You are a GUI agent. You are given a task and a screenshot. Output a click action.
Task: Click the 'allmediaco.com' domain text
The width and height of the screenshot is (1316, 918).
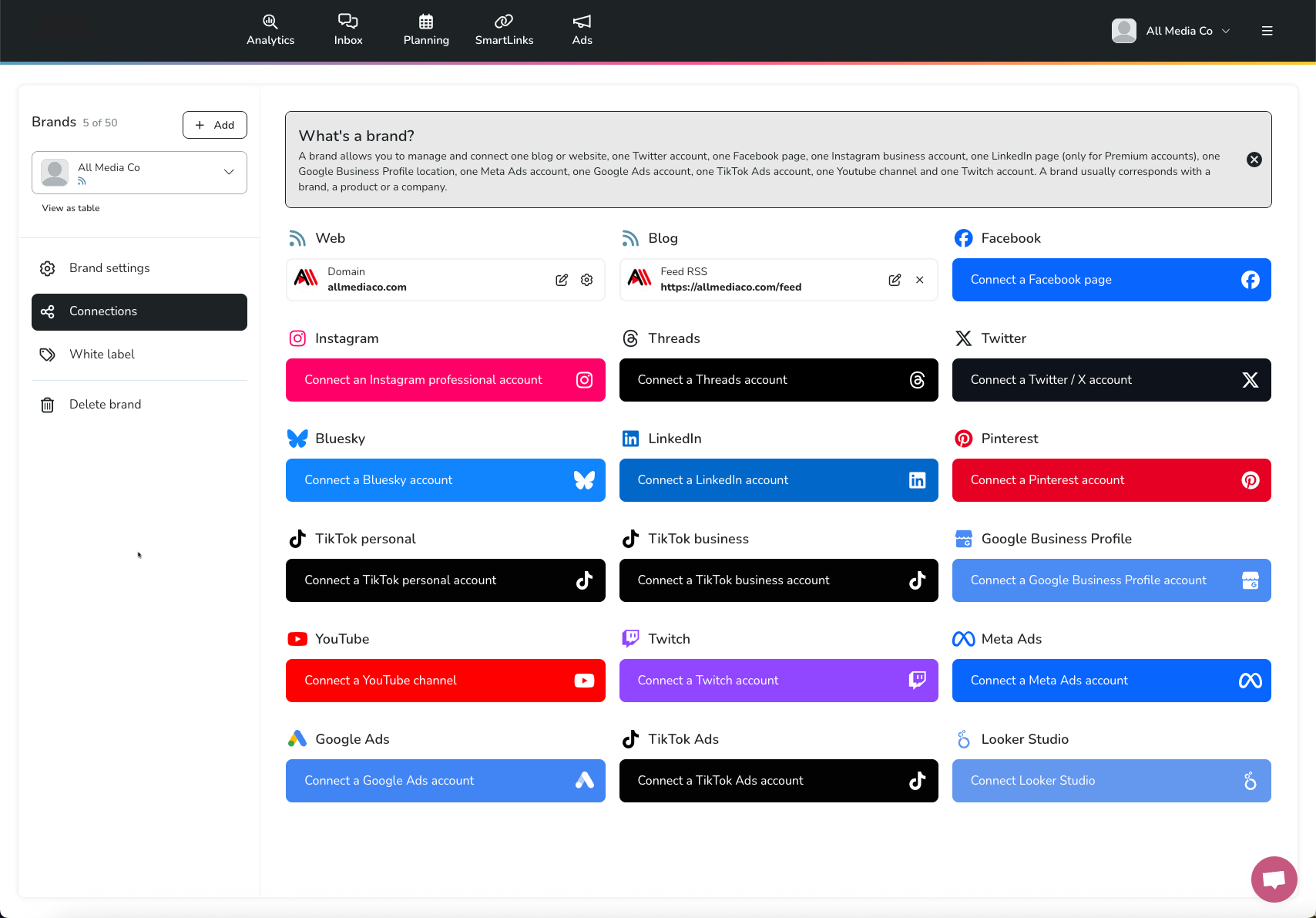click(367, 287)
